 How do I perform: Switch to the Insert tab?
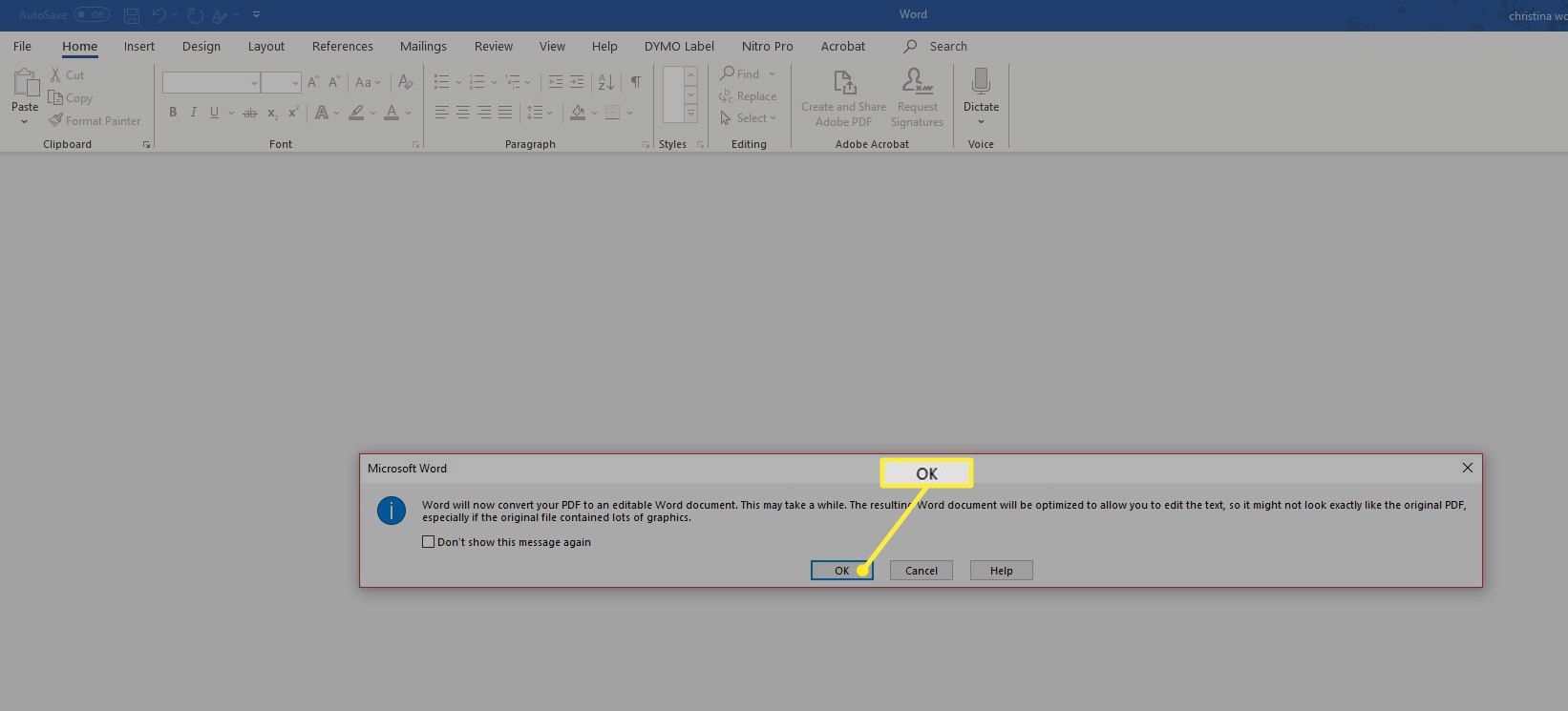[x=139, y=46]
